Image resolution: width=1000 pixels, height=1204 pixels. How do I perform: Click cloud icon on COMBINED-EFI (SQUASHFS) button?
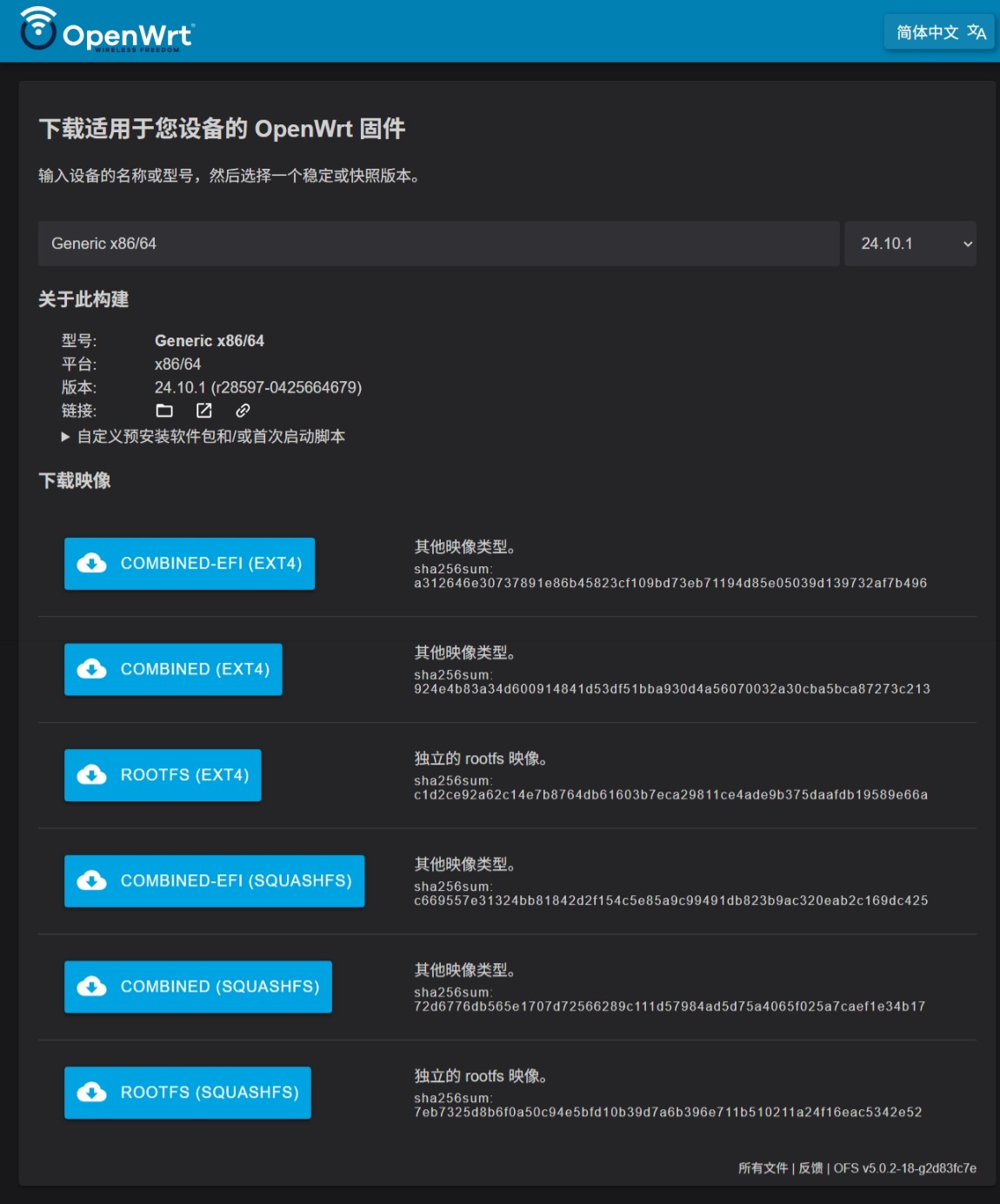[91, 880]
